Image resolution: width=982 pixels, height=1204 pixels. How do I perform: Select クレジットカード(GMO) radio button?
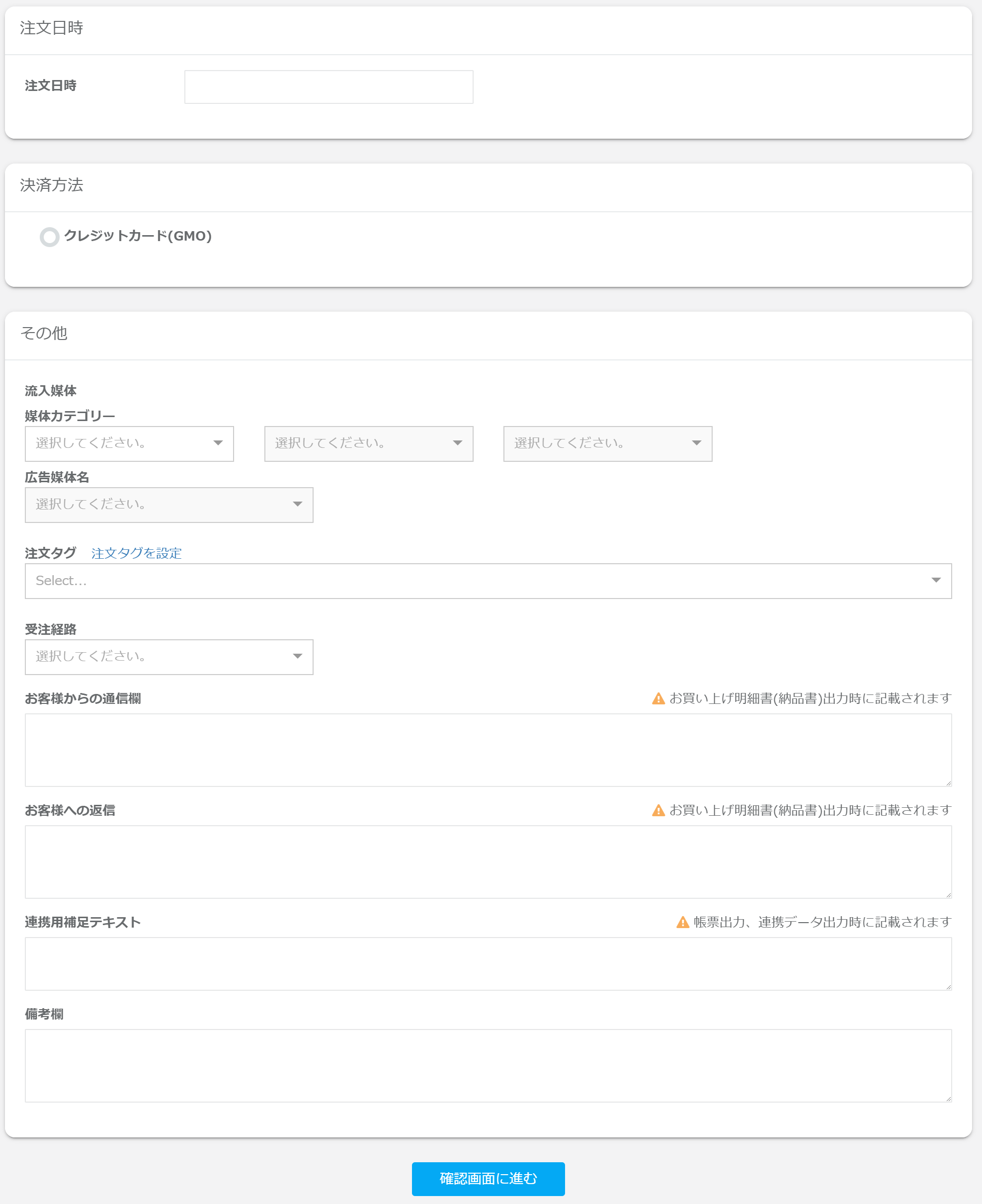[50, 237]
